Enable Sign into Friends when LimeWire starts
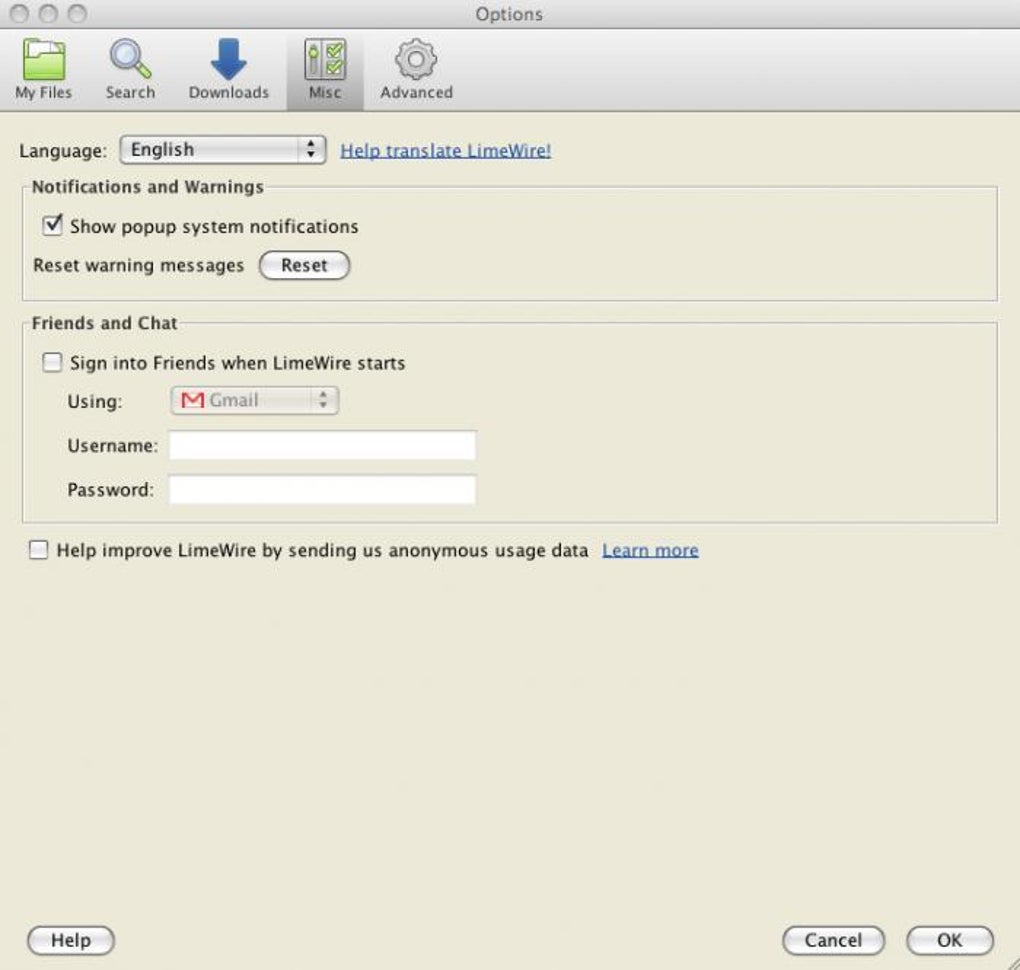The image size is (1020, 970). (52, 362)
